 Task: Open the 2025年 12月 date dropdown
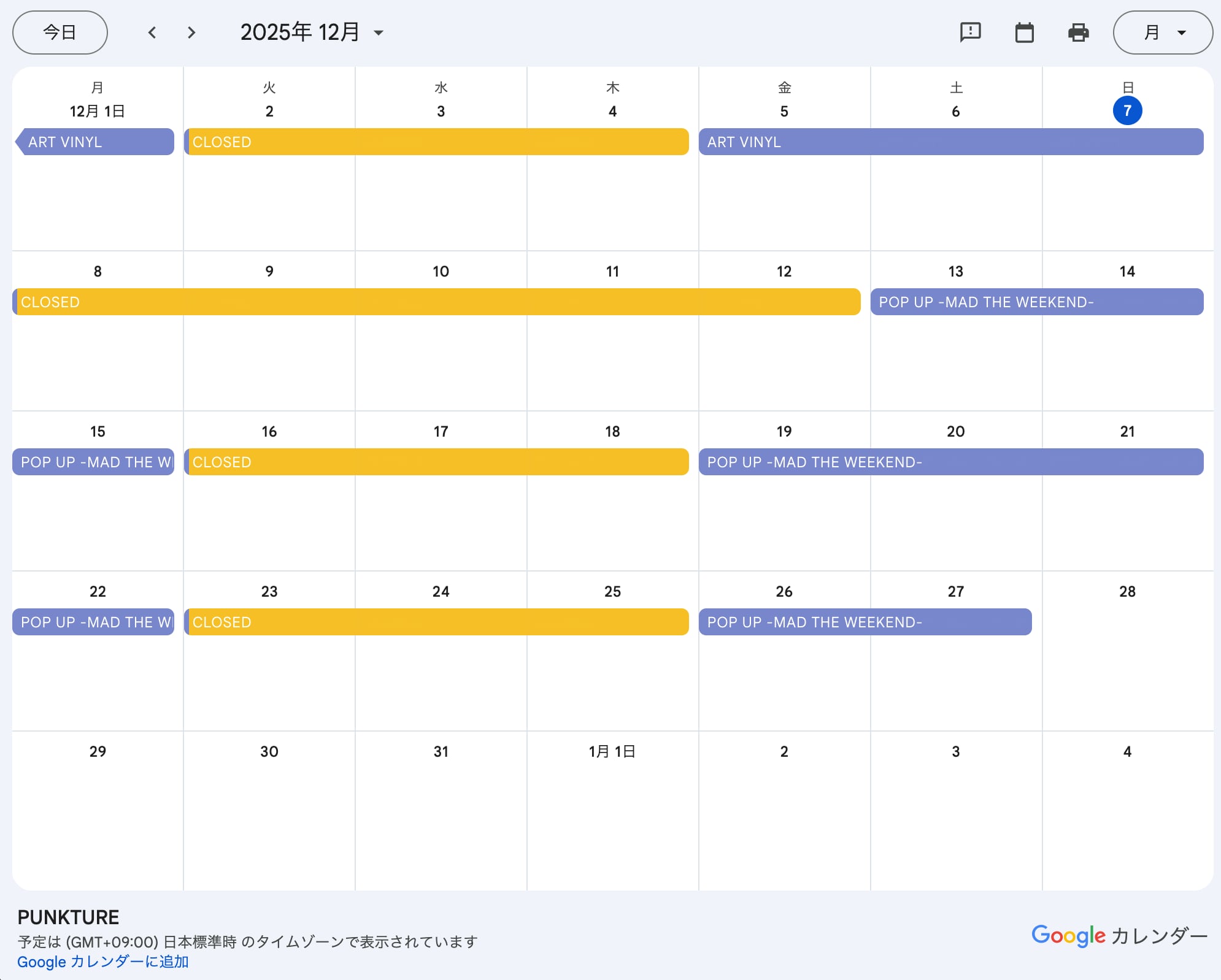pyautogui.click(x=312, y=33)
